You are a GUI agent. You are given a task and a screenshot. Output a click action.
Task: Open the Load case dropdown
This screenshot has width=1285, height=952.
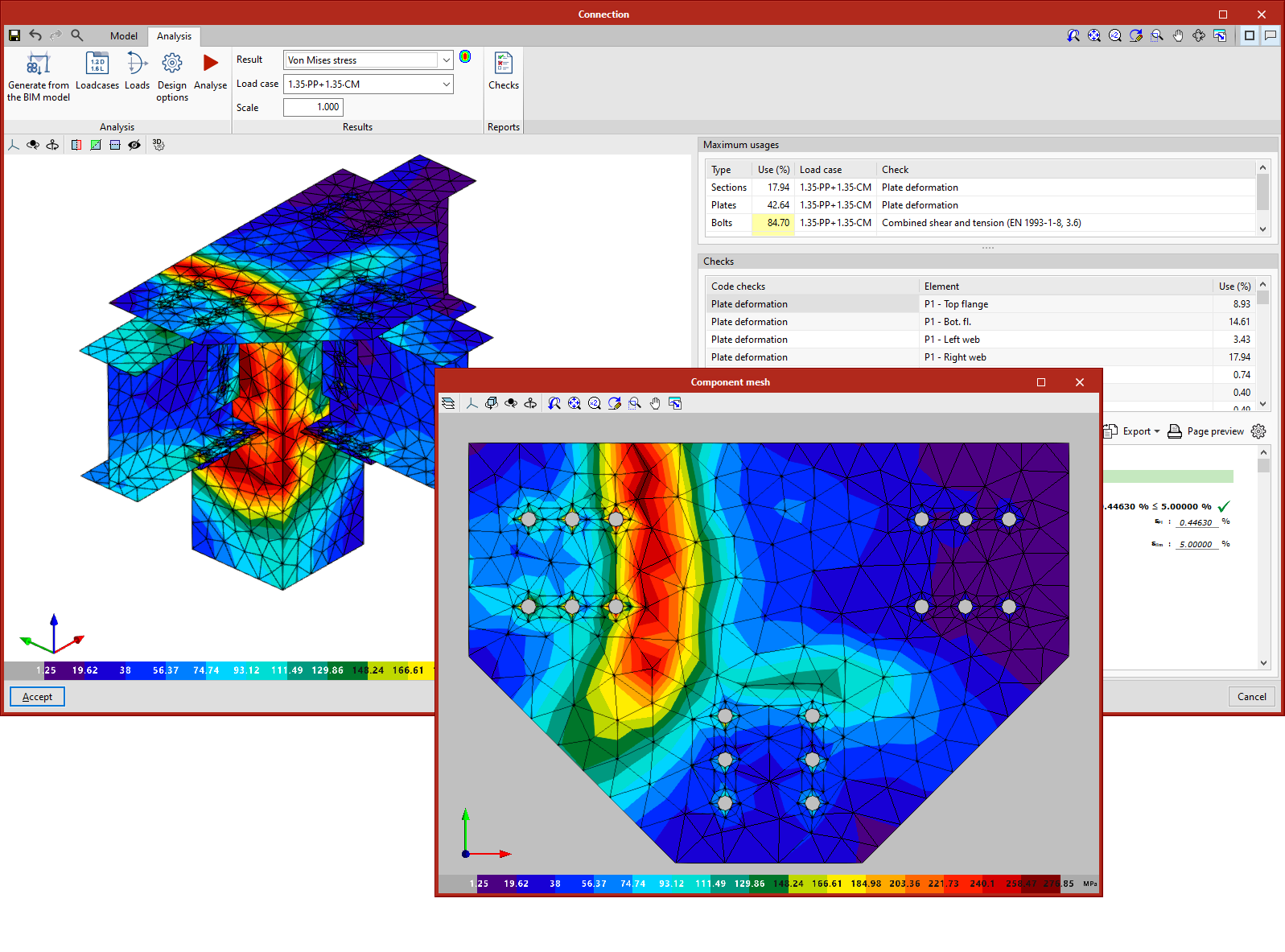click(x=446, y=84)
